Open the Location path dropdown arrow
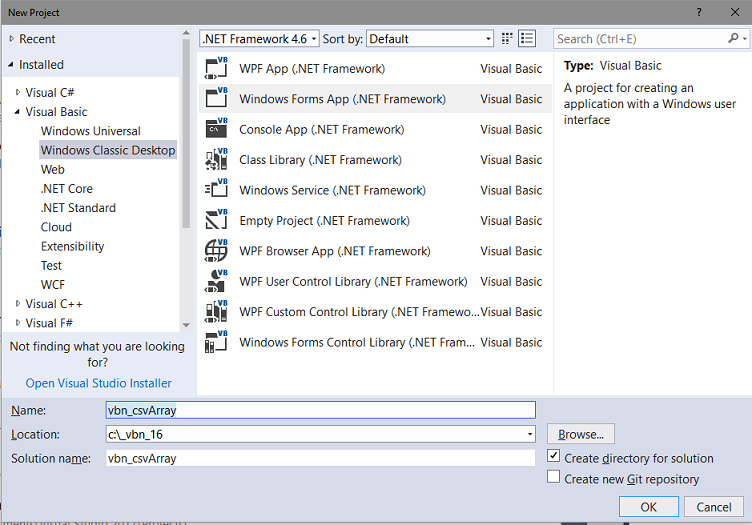Screen dimensions: 752x525 point(529,434)
